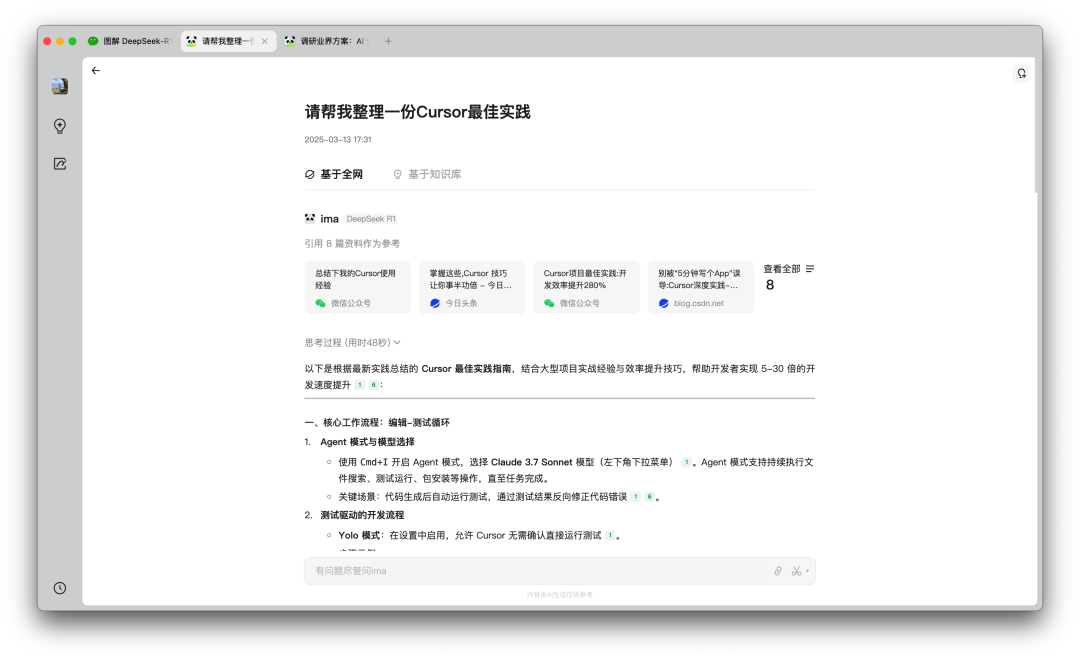Switch to the 图解 DeepSeek-R1 tab
Image resolution: width=1080 pixels, height=660 pixels.
point(131,41)
